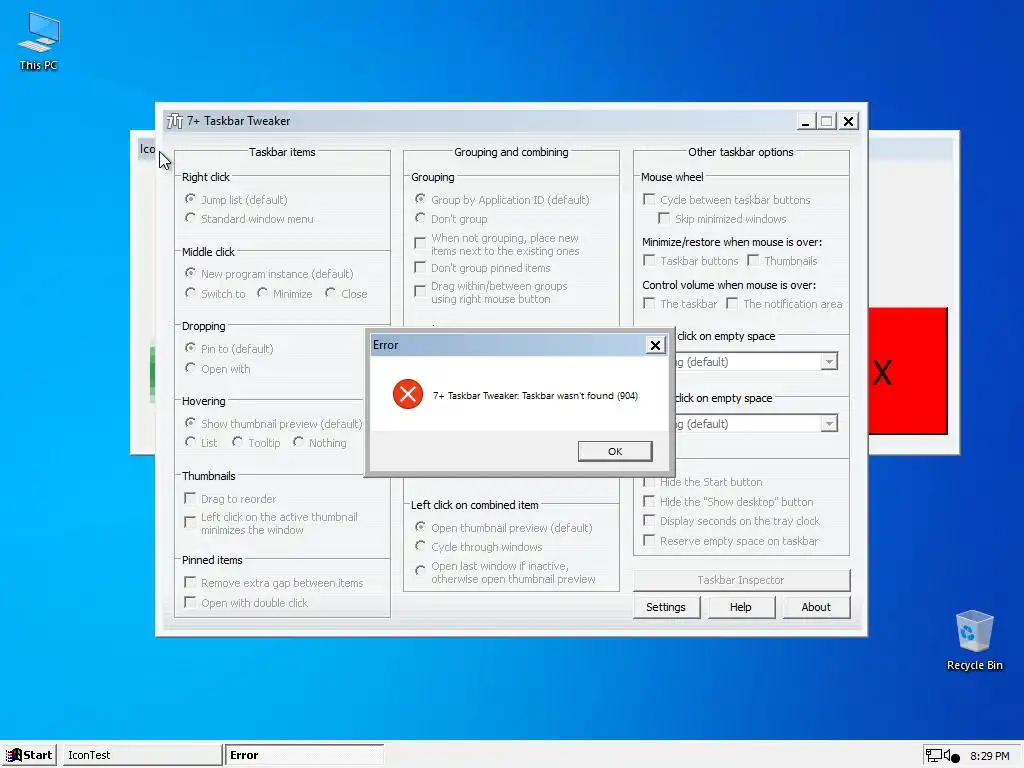1024x768 pixels.
Task: Click OK in the Error dialog
Action: [x=615, y=451]
